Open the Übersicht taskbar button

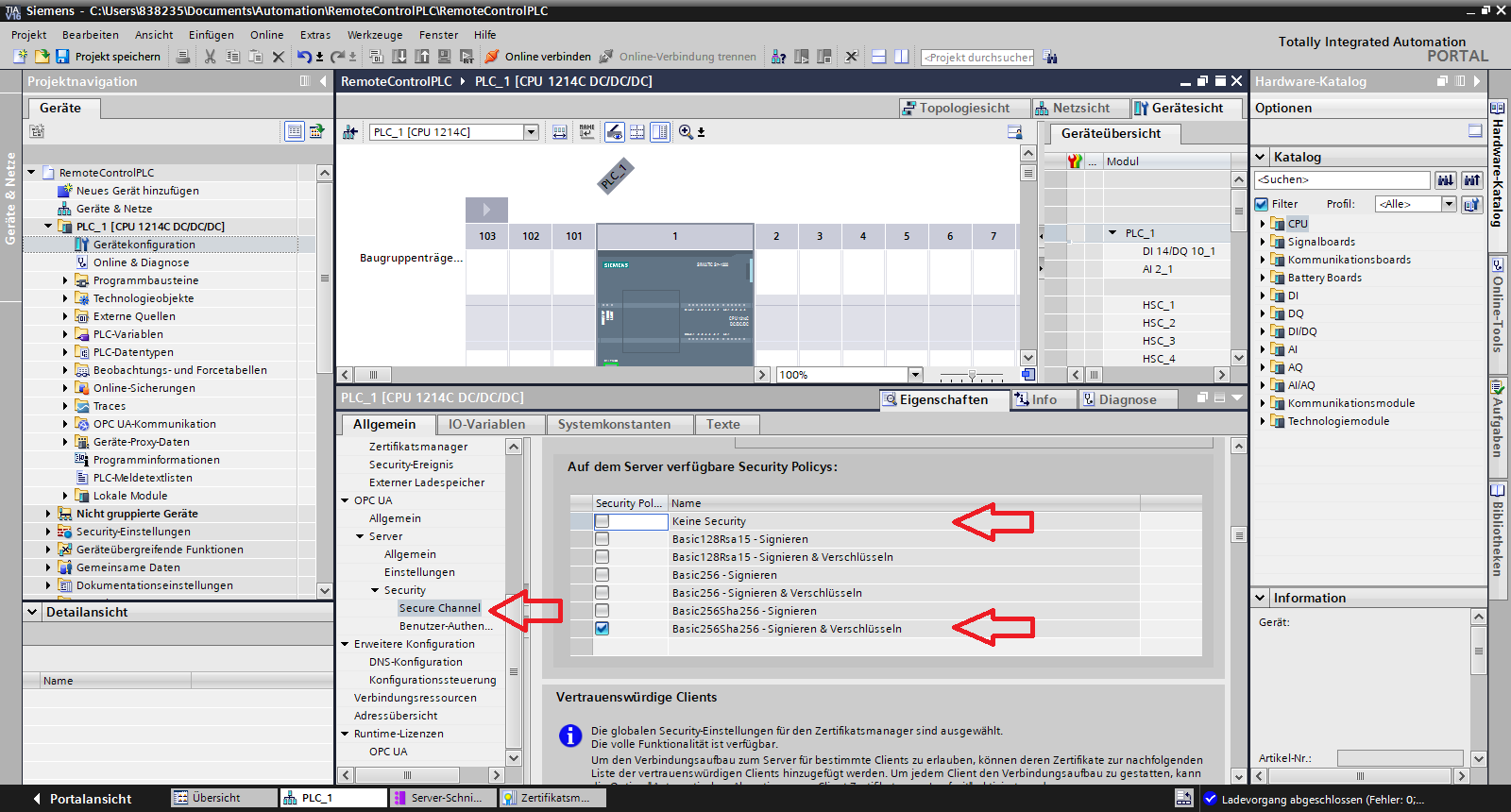point(225,798)
